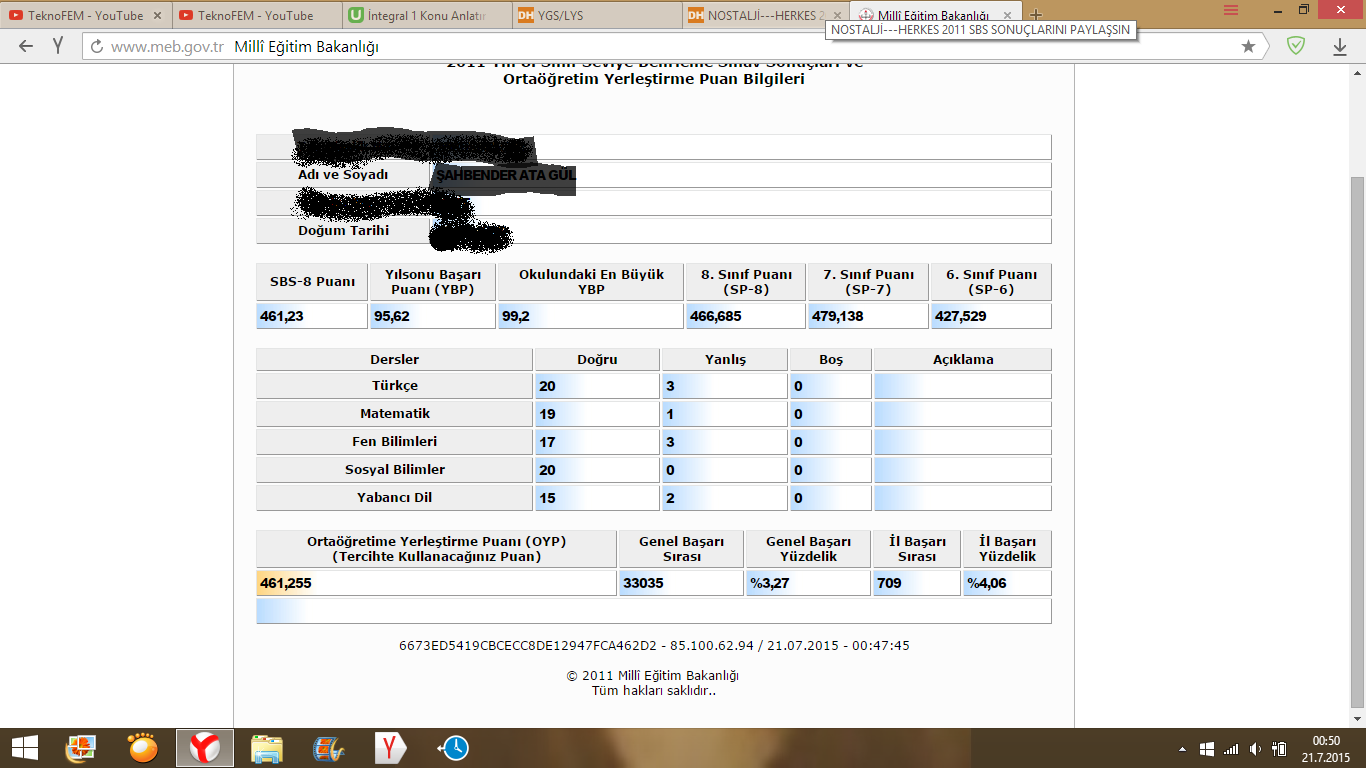This screenshot has width=1366, height=768.
Task: Expand hidden system tray icons
Action: pyautogui.click(x=1183, y=749)
